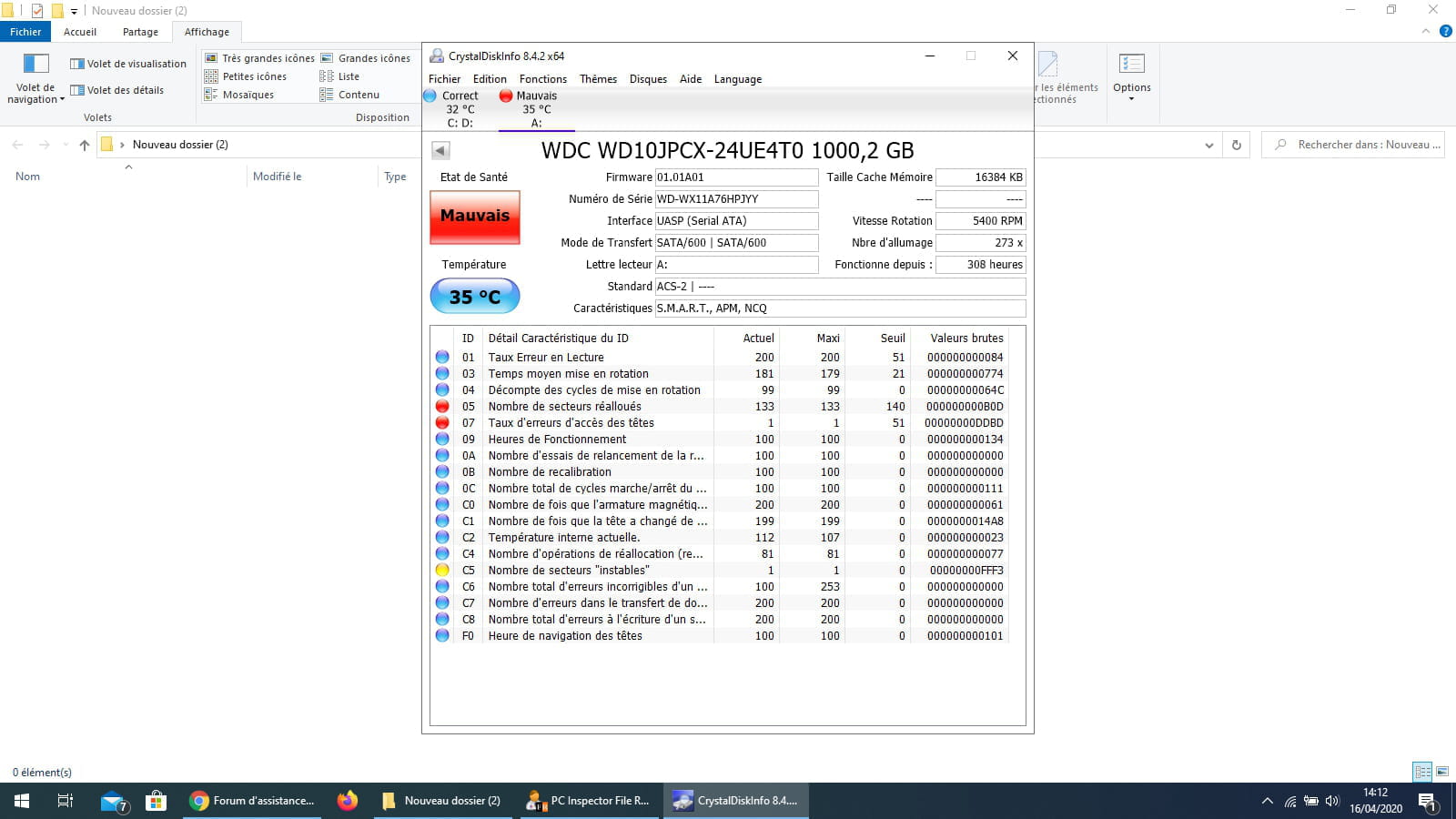
Task: Click the red Mauvais health status button
Action: tap(475, 217)
